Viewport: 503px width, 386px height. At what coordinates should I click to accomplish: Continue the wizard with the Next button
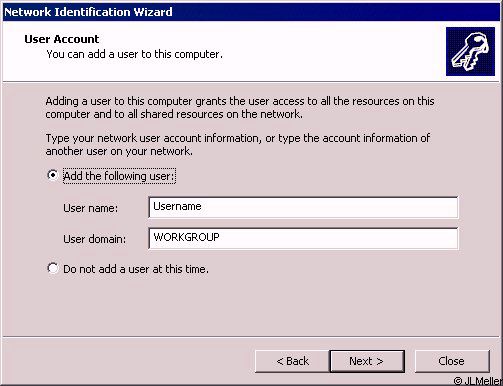(x=367, y=361)
